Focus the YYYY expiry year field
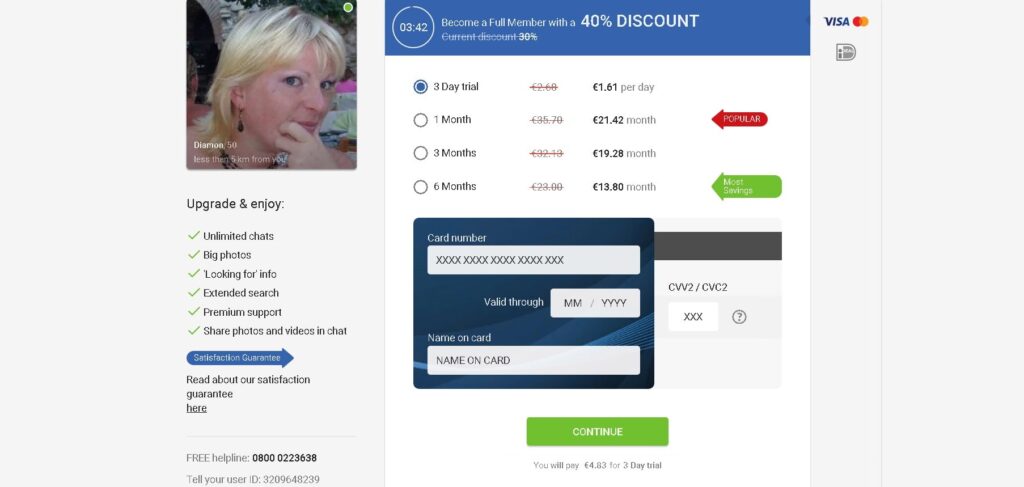The height and width of the screenshot is (487, 1024). [614, 303]
